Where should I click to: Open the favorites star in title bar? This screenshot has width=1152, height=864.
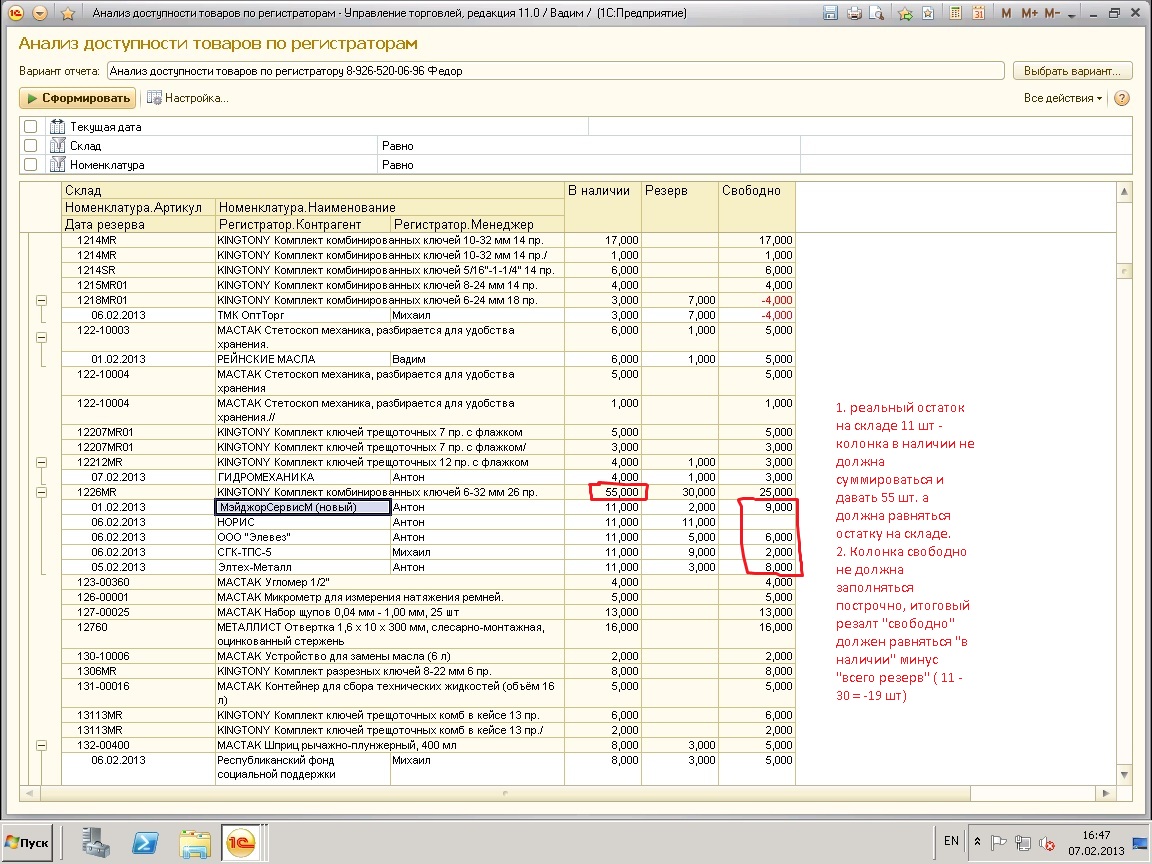(x=68, y=13)
